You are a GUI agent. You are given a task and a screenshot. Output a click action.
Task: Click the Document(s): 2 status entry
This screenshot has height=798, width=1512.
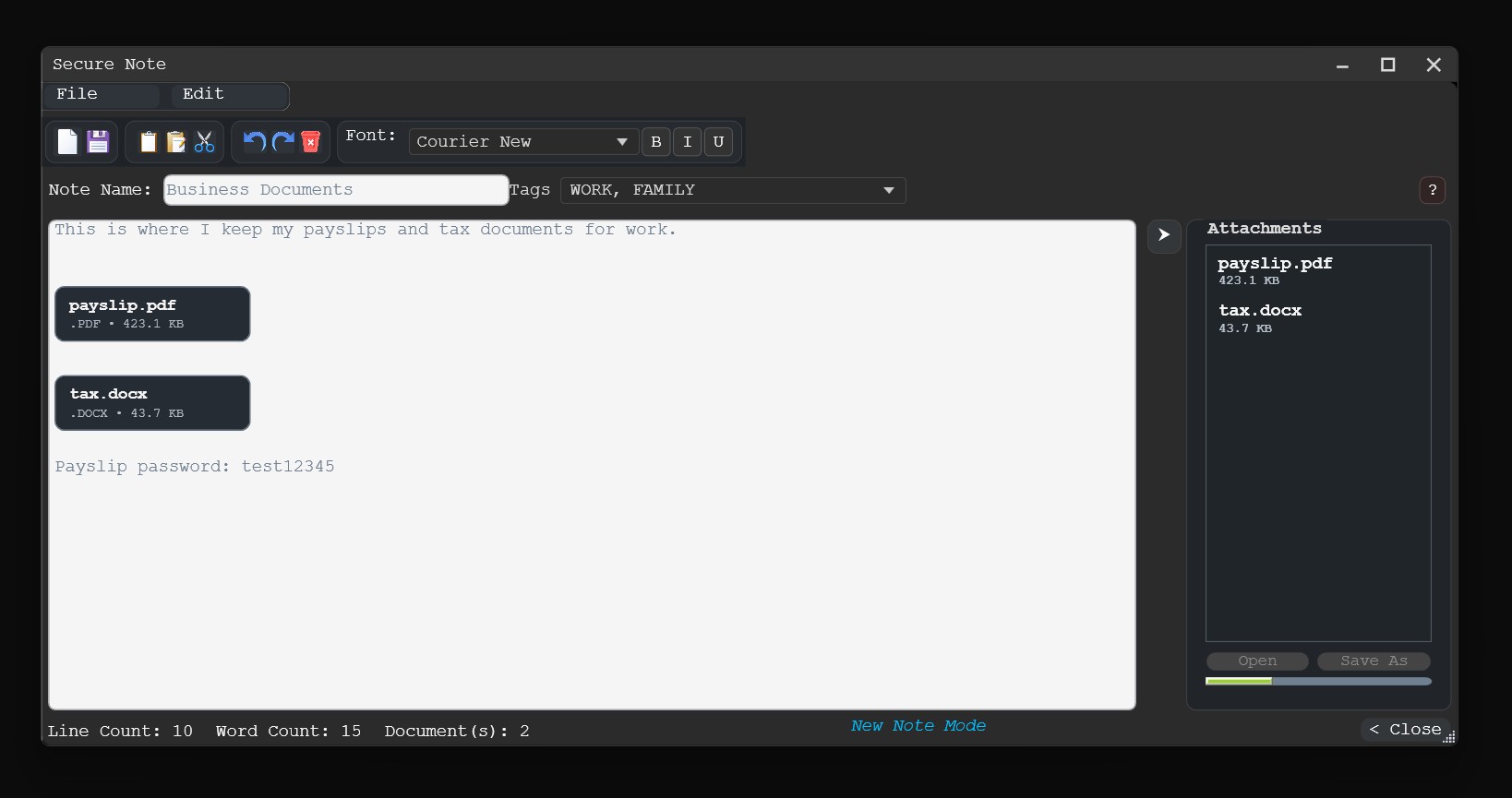click(457, 732)
